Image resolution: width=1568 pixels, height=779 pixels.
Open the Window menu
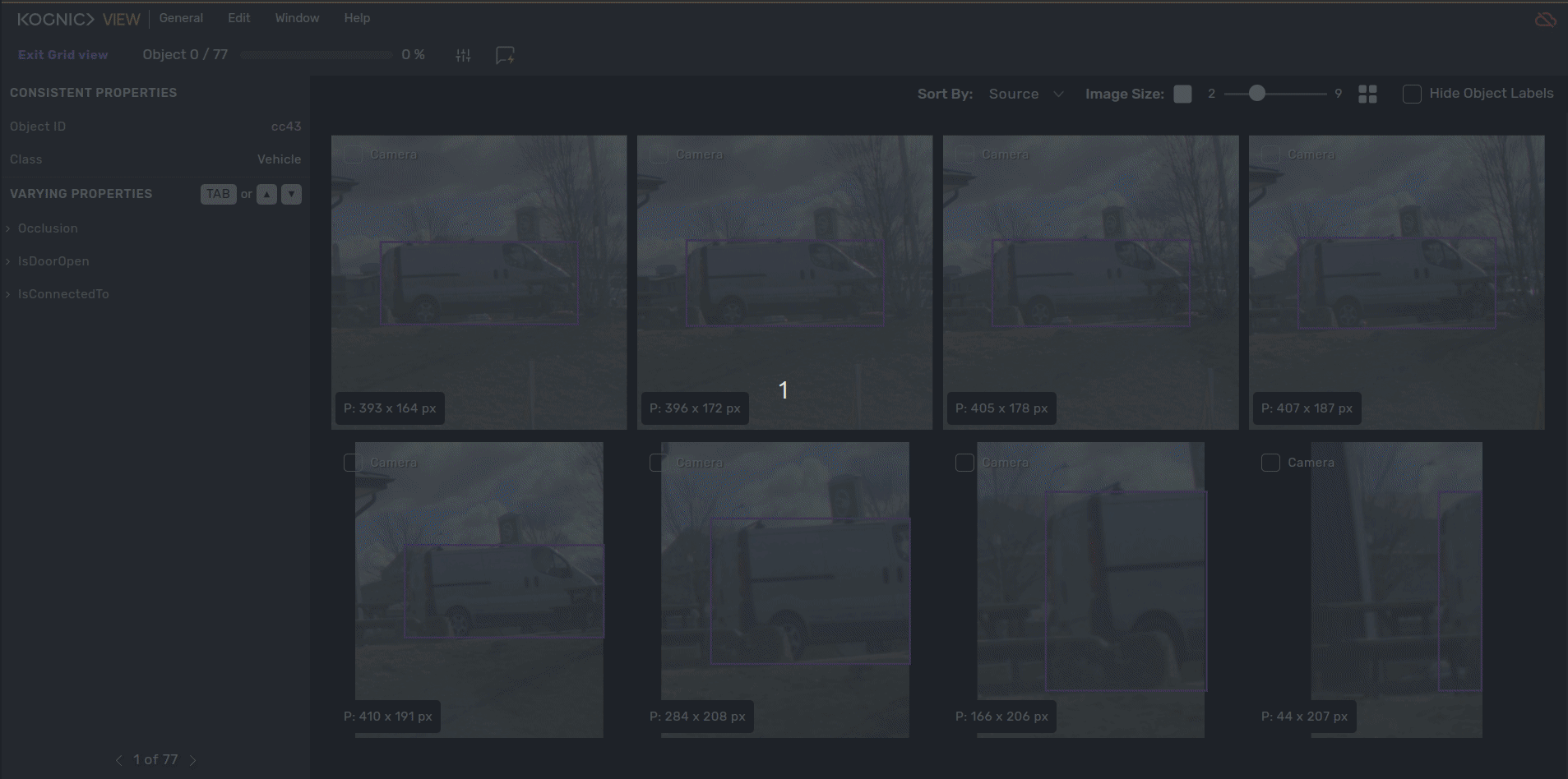(297, 18)
